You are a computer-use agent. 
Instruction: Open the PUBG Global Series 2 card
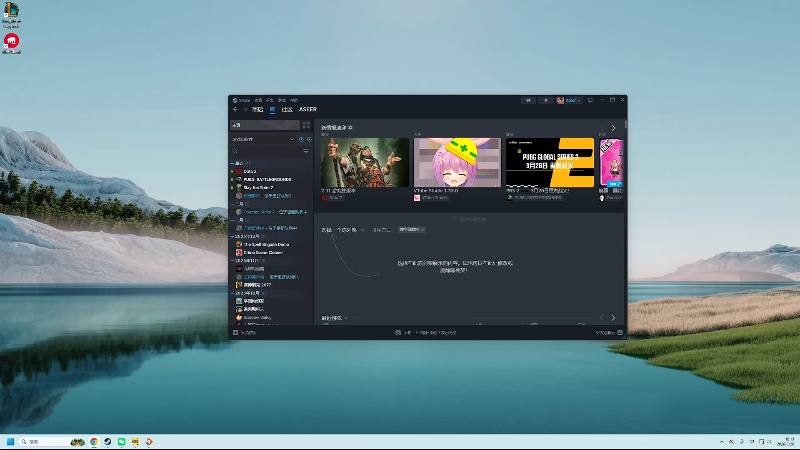click(549, 162)
